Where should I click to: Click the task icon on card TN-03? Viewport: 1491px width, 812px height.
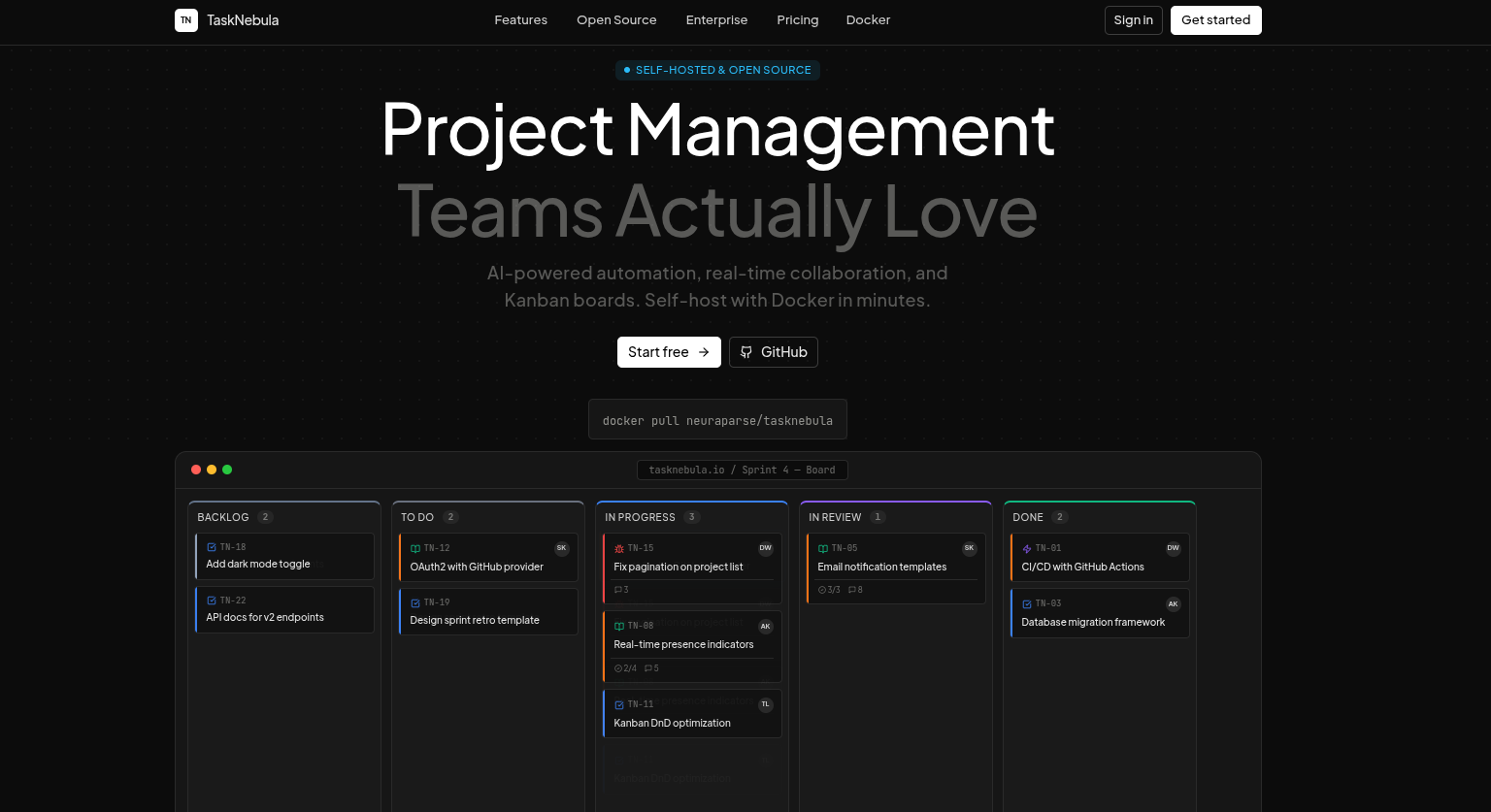tap(1027, 603)
